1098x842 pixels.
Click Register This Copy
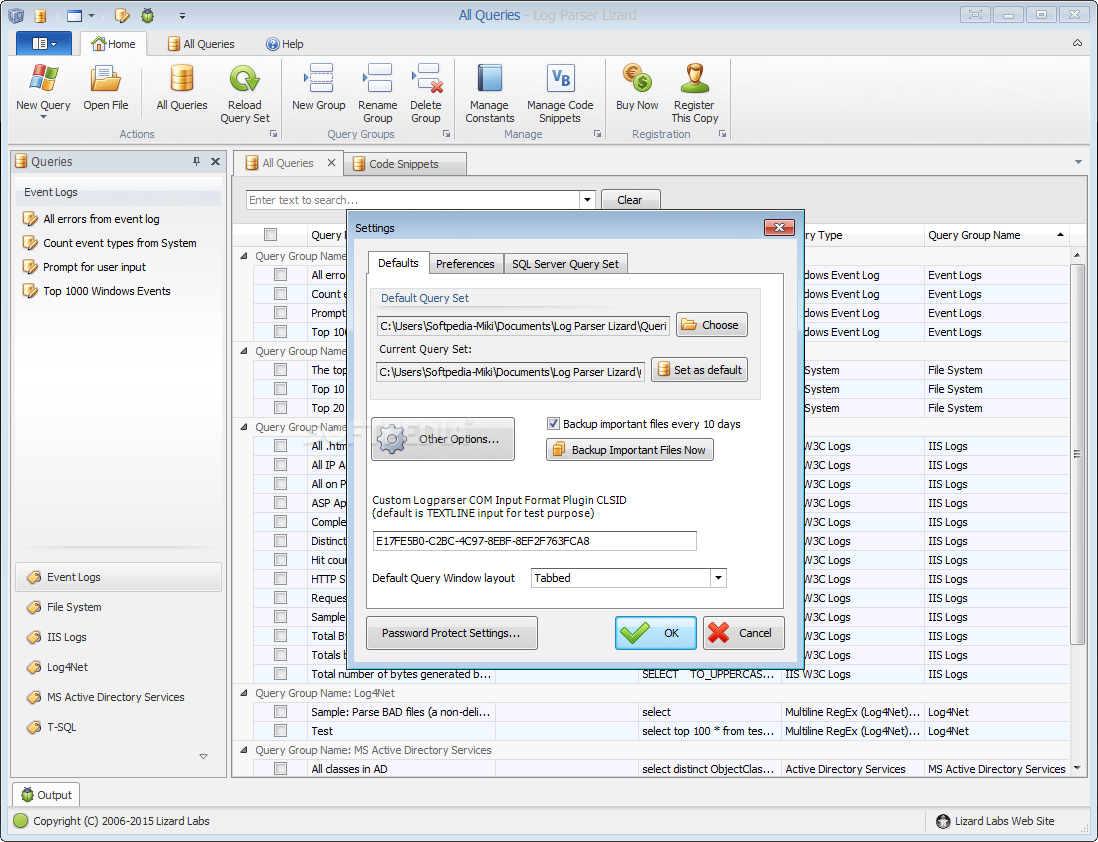tap(695, 94)
